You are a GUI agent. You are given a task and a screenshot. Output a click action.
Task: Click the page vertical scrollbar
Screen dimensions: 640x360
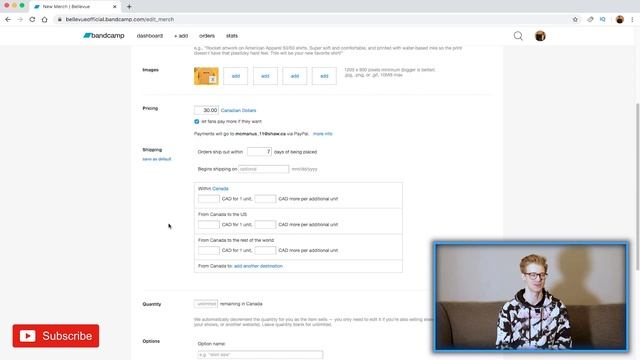coord(638,186)
